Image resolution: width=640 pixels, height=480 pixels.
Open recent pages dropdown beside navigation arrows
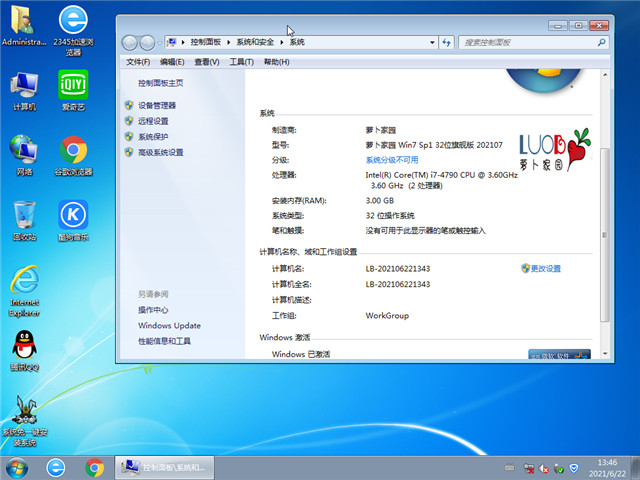[x=160, y=42]
